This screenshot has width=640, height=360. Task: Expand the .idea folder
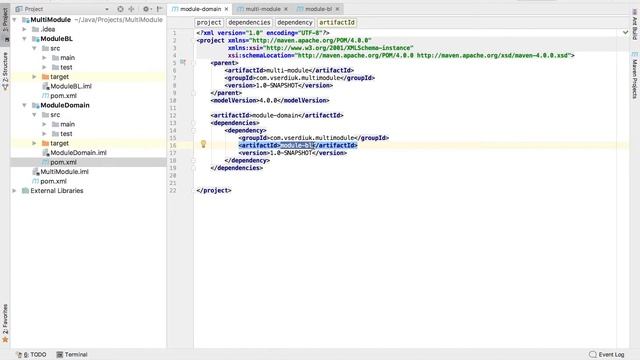[24, 29]
